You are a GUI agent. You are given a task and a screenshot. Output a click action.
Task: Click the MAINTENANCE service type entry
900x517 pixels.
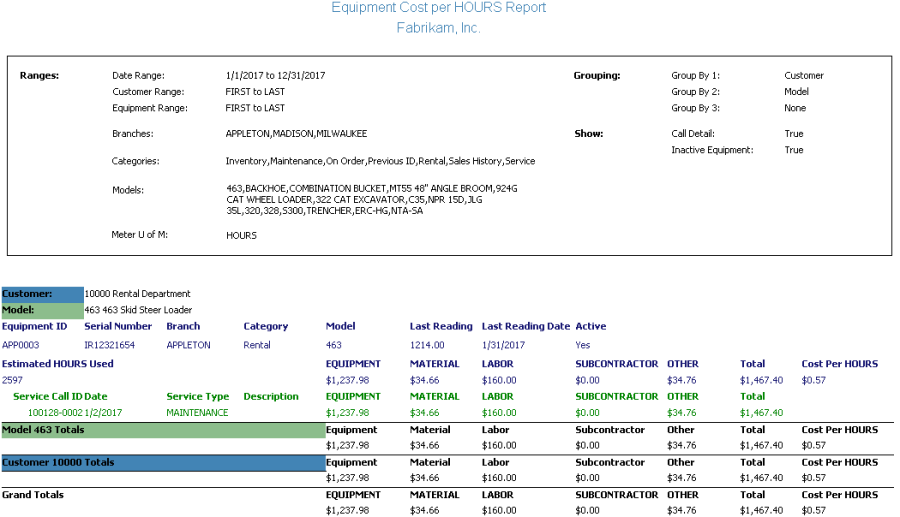tap(197, 413)
